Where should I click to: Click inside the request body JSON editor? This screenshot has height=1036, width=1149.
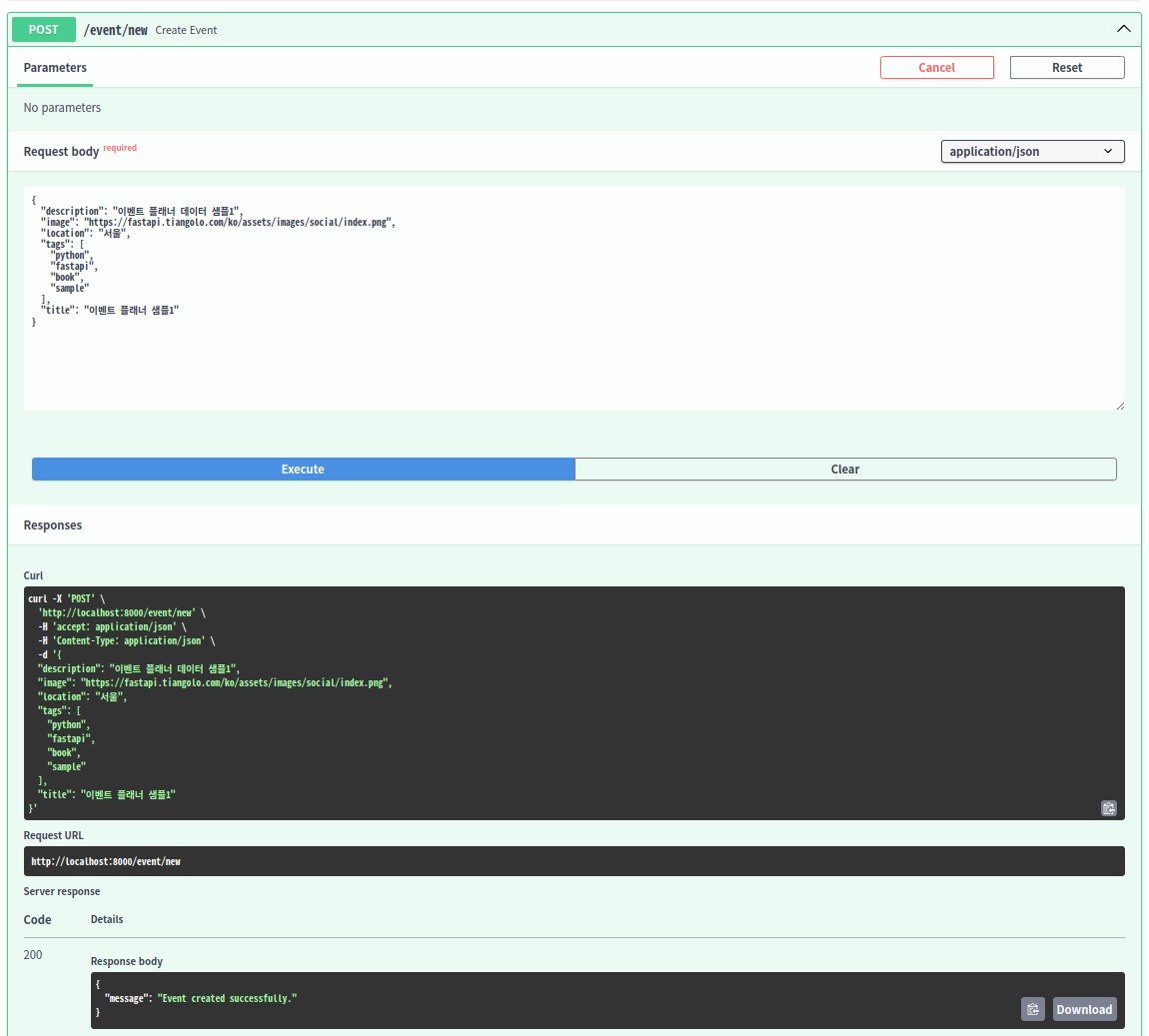tap(574, 298)
